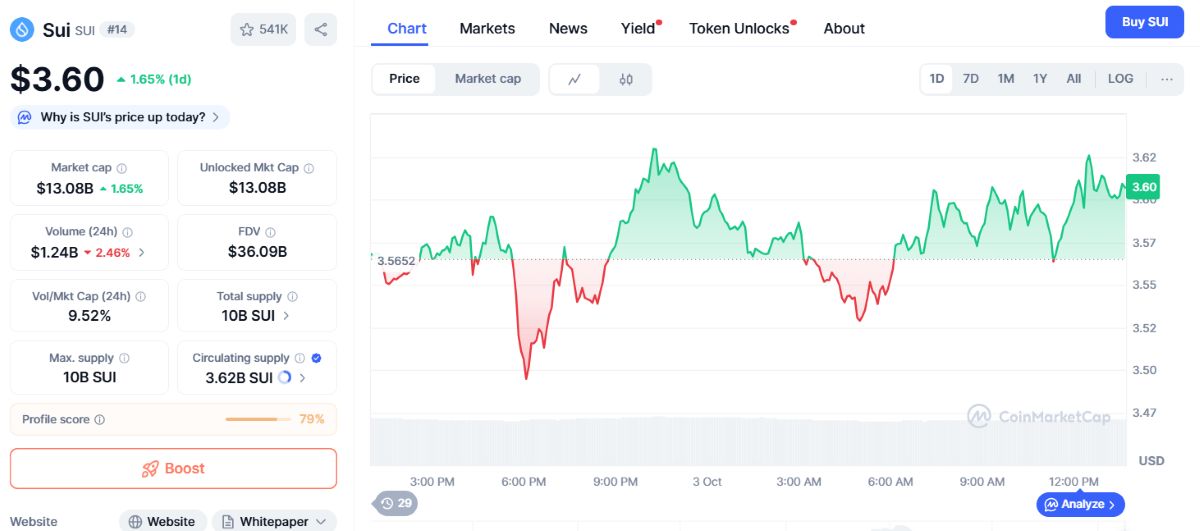Screen dimensions: 1200x531
Task: Set chart range to 1D
Action: point(937,78)
